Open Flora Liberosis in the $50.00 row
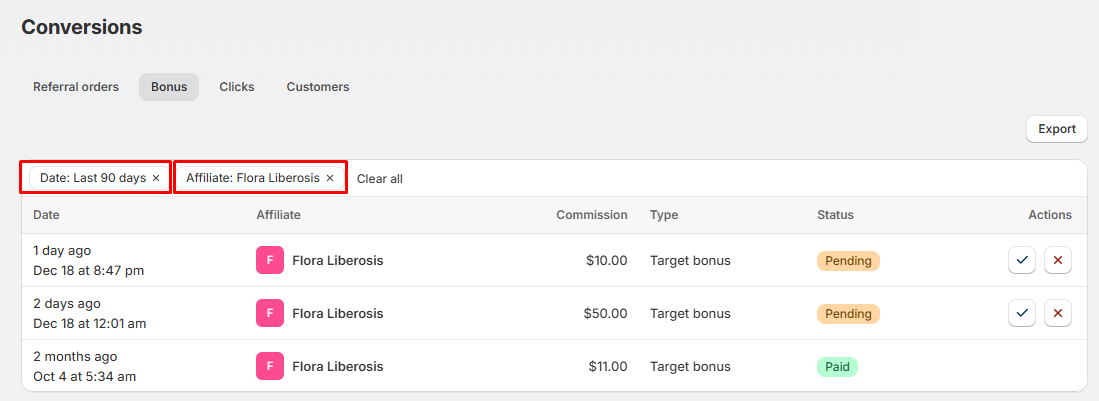This screenshot has width=1099, height=401. coord(337,314)
